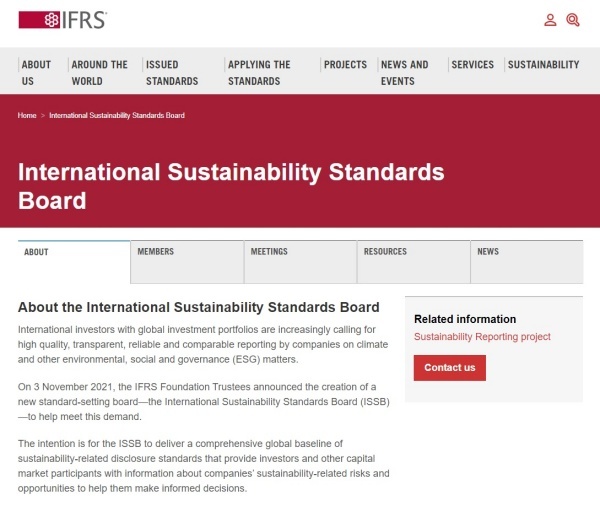Open Sustainability Reporting project link

(x=482, y=337)
